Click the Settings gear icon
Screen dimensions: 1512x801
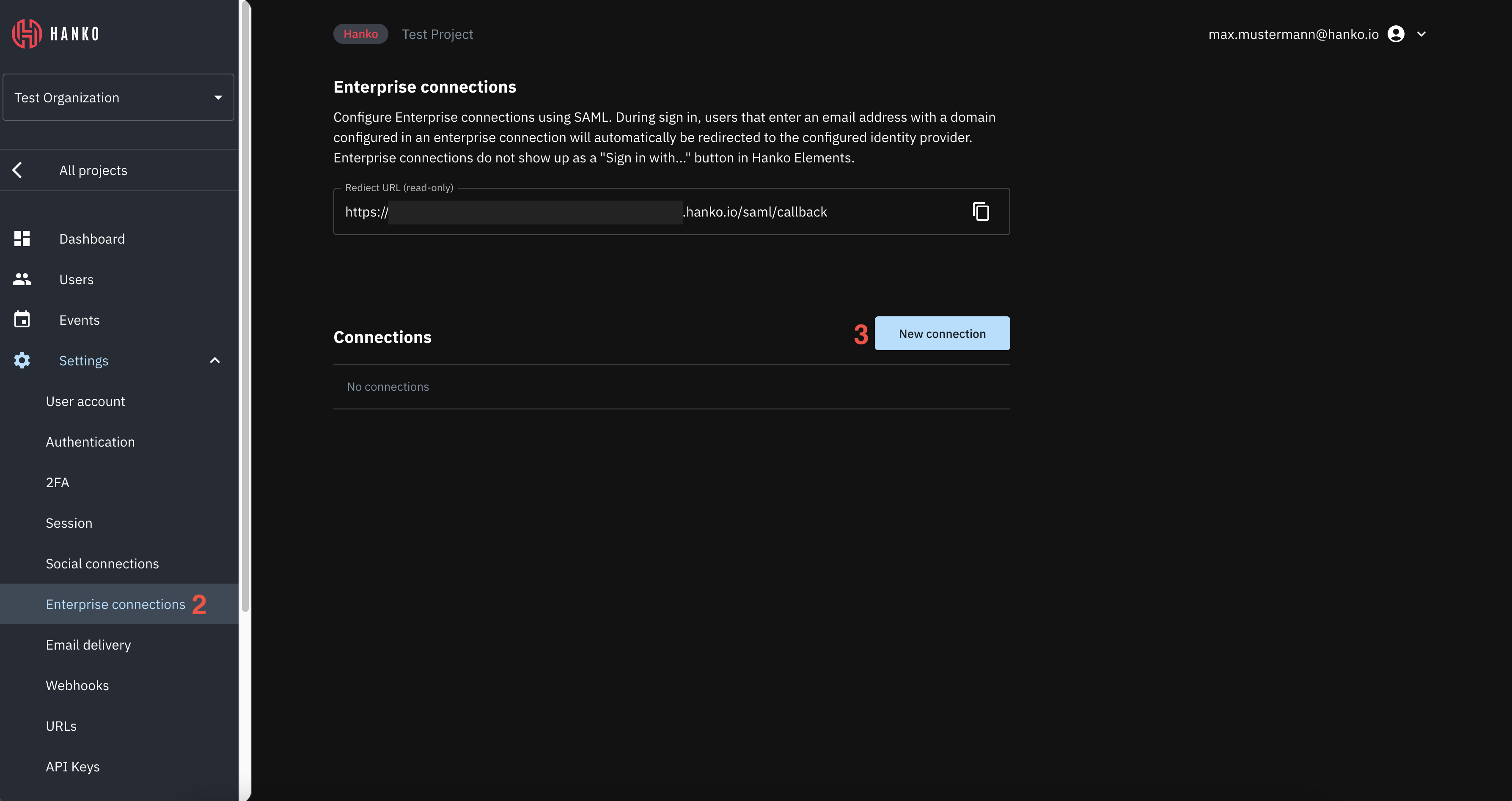(22, 360)
